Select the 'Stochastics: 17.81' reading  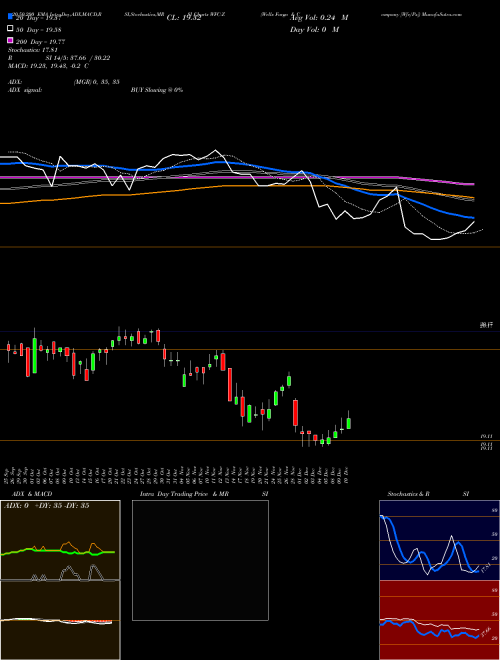[32, 50]
